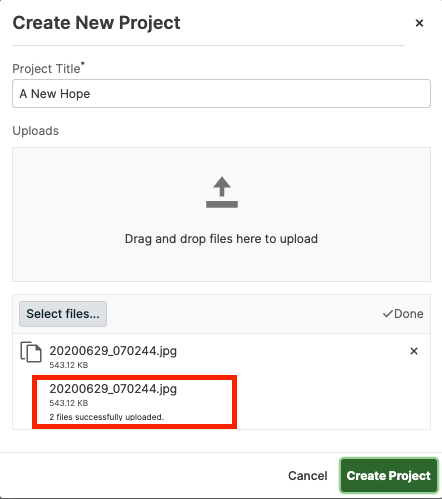
Task: Select the first 20200629_070244.jpg file name
Action: tap(113, 351)
